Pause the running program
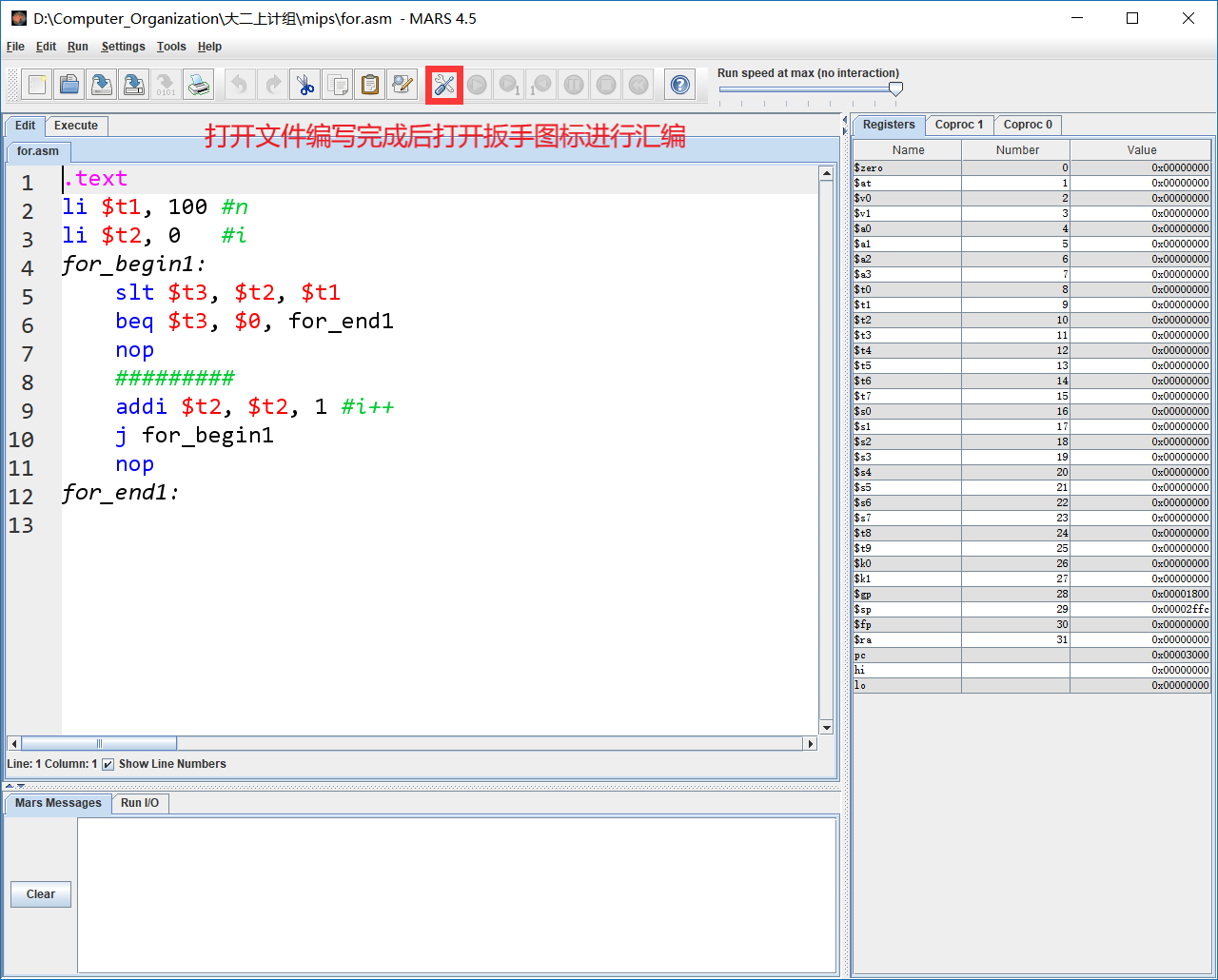 coord(574,85)
